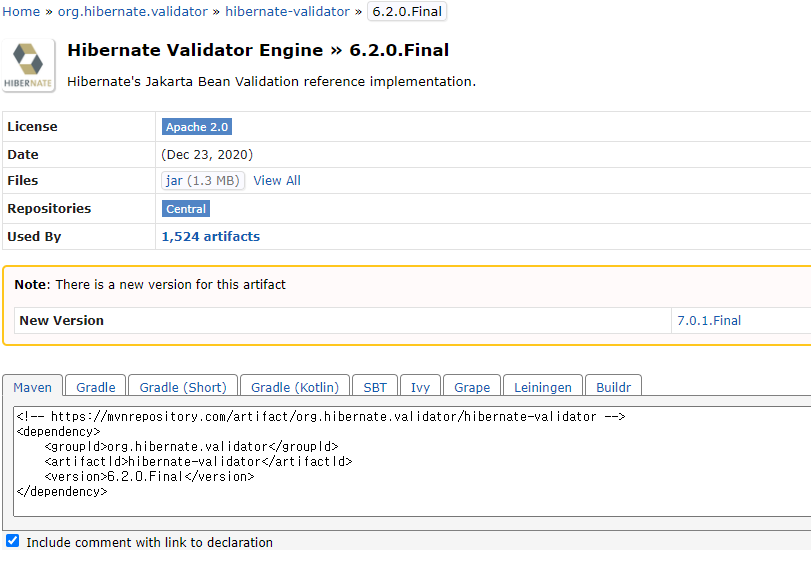Screen dimensions: 811x561
Task: Click the 6.2.0.Final breadcrumb badge
Action: click(407, 11)
